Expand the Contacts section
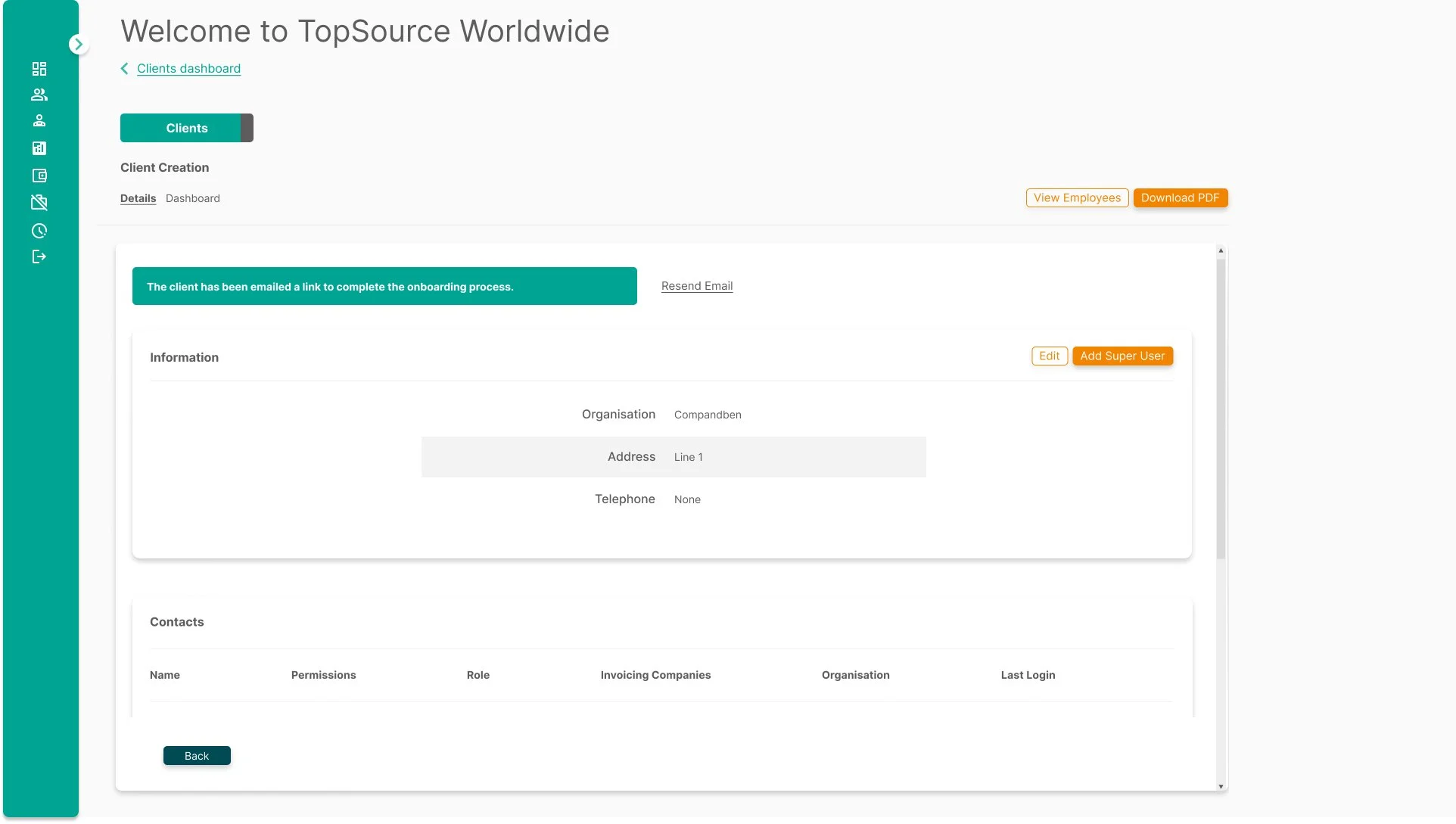Screen dimensions: 1456x824 coord(176,621)
